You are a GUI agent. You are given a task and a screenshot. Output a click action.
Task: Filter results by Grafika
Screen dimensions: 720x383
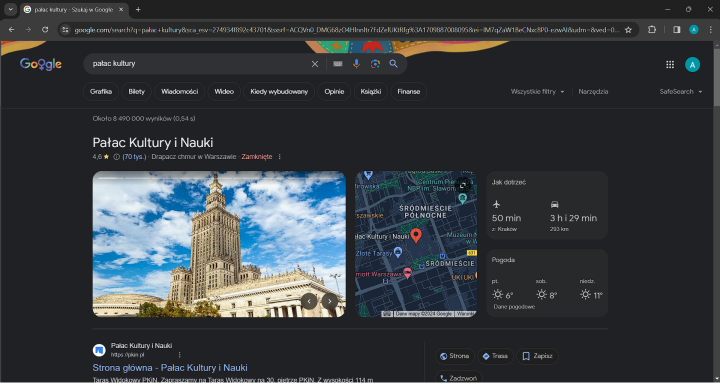coord(101,91)
